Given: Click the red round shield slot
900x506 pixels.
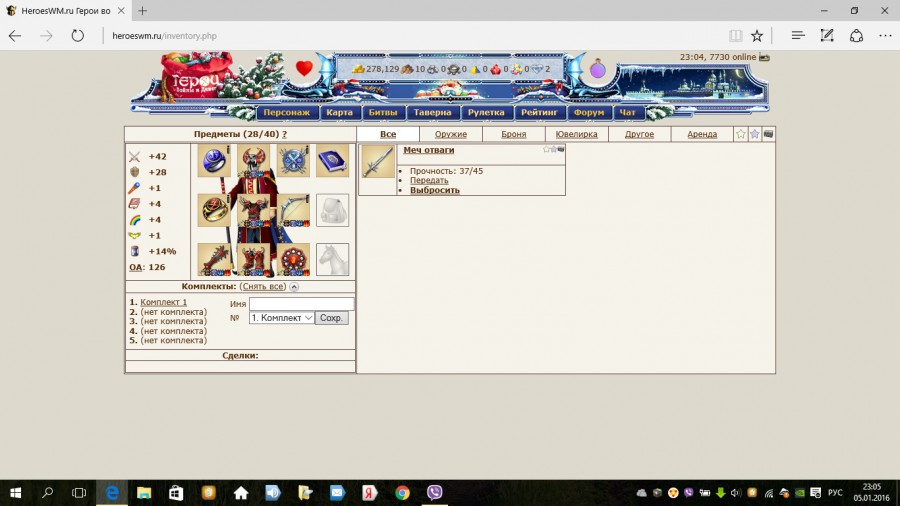Looking at the screenshot, I should [x=293, y=259].
